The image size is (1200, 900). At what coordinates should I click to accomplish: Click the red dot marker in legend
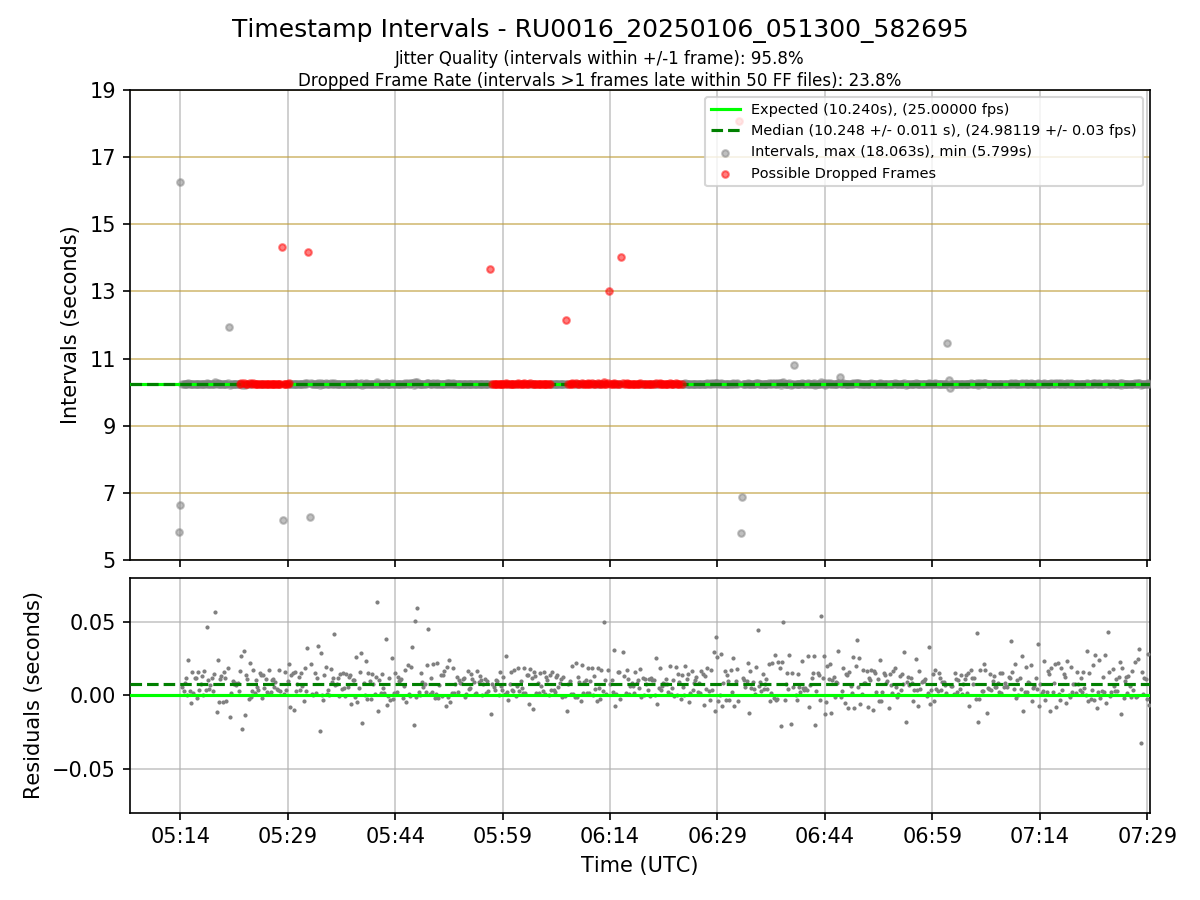[725, 173]
